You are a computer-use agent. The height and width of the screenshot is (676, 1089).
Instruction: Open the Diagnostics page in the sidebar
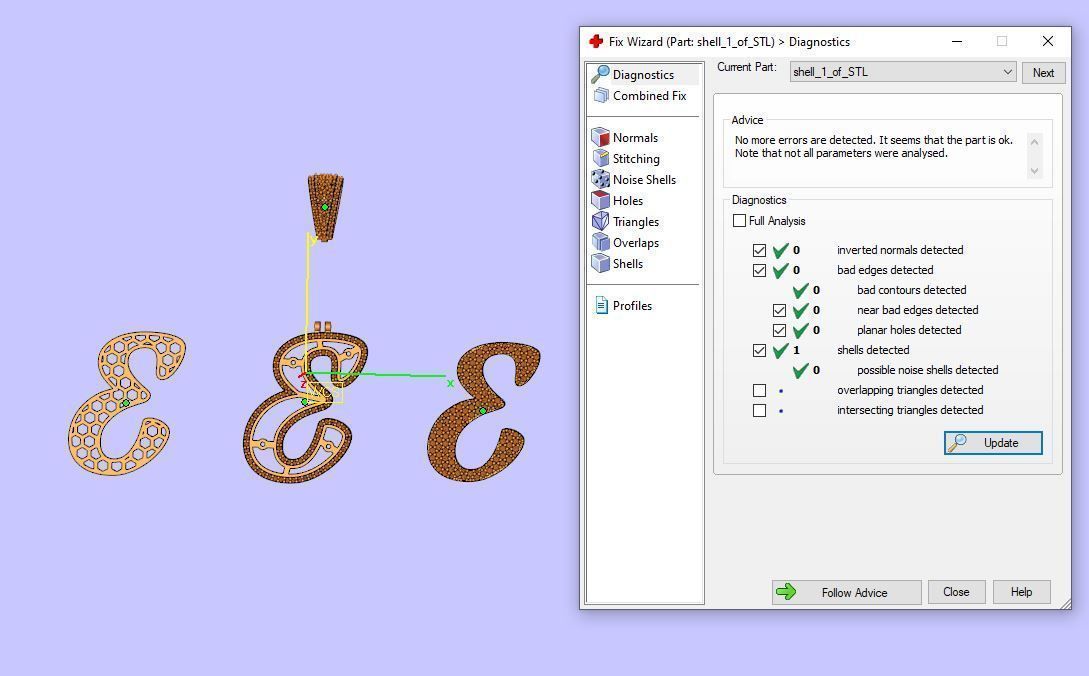click(x=643, y=74)
